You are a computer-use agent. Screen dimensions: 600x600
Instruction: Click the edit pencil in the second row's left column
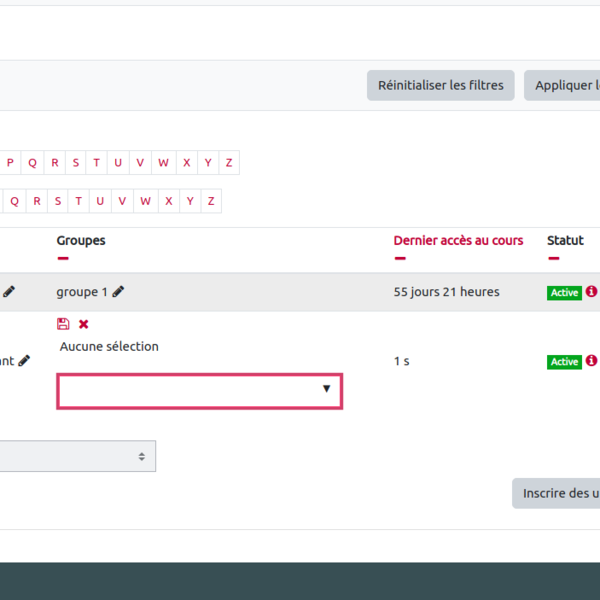click(x=24, y=361)
